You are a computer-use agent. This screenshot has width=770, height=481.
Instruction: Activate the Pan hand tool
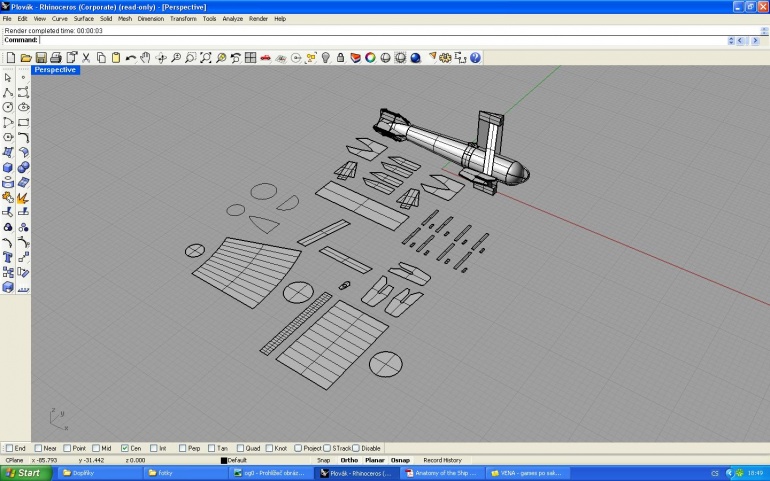[145, 58]
